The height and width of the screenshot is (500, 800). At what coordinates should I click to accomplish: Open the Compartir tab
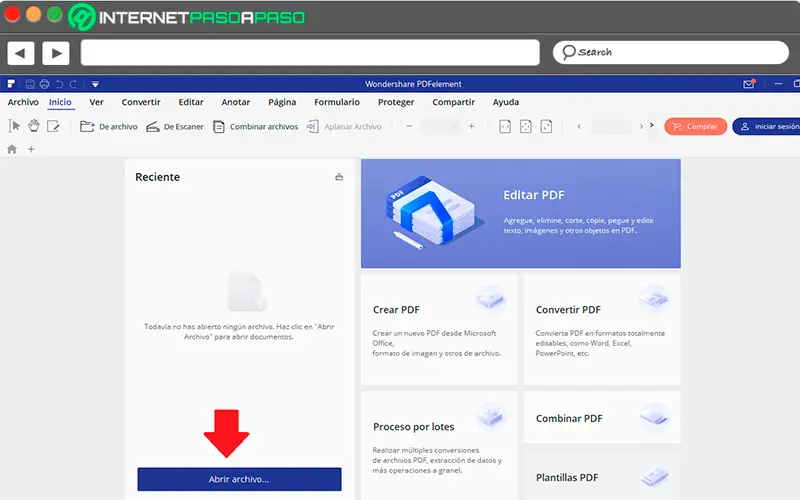454,102
